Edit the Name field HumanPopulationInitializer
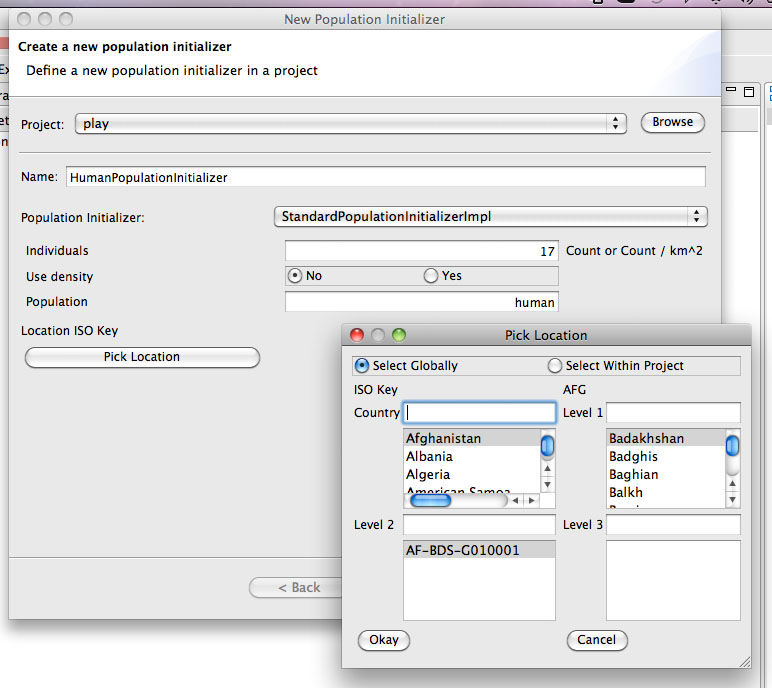The image size is (772, 688). [386, 177]
